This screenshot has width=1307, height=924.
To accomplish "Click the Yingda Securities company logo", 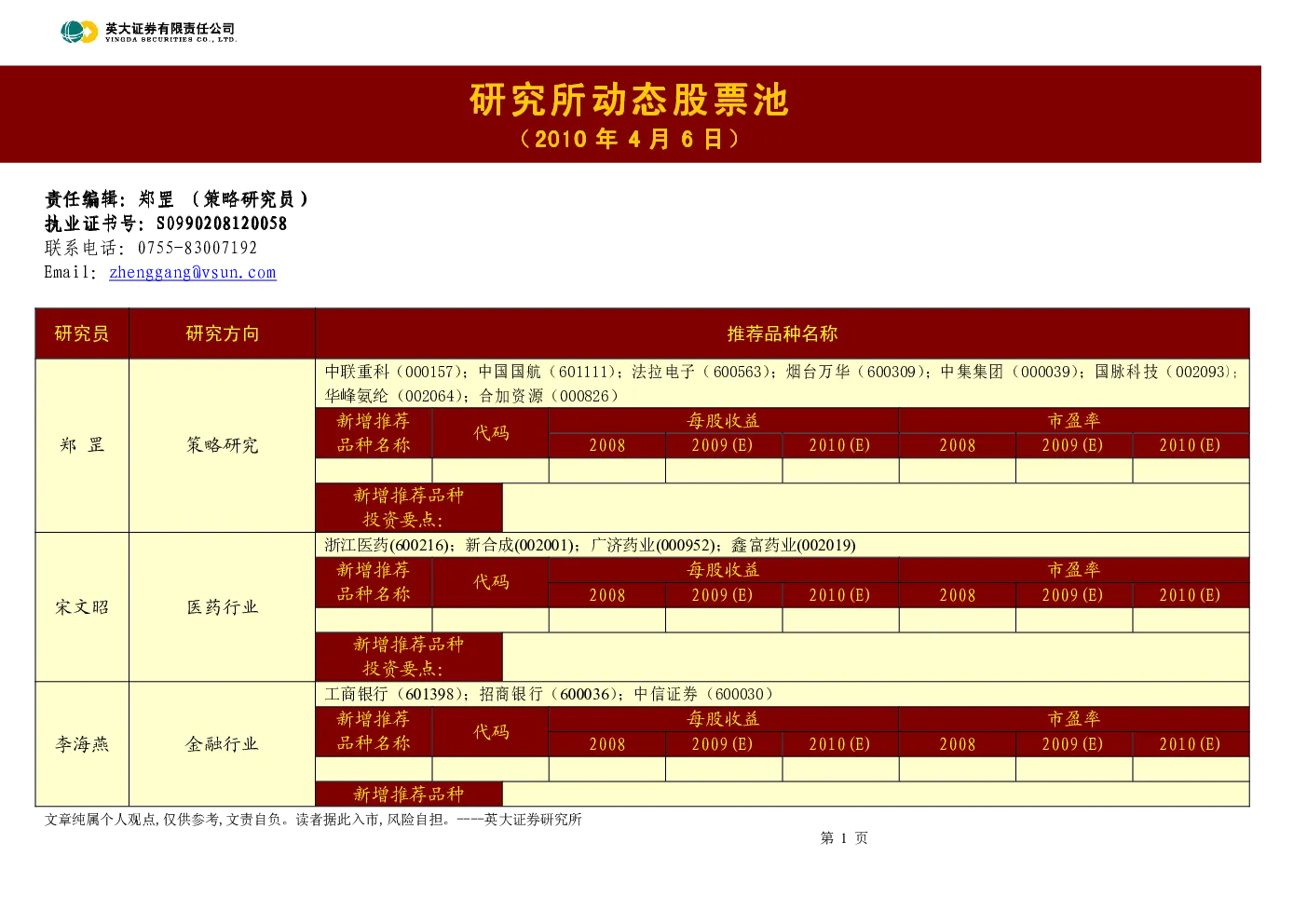I will pyautogui.click(x=149, y=32).
